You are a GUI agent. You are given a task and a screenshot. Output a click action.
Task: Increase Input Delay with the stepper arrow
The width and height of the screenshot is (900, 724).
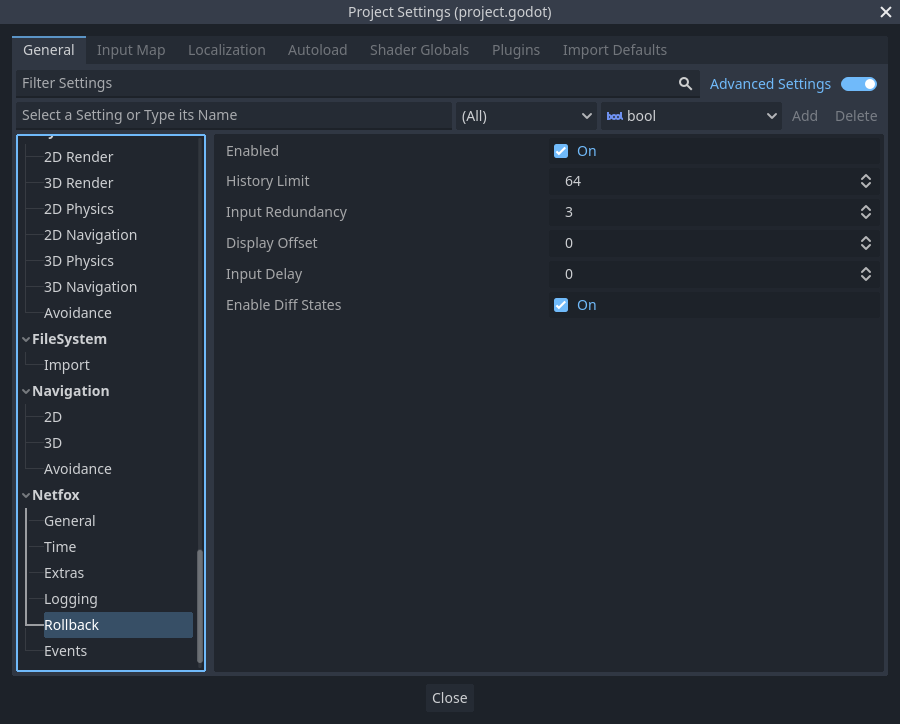866,269
